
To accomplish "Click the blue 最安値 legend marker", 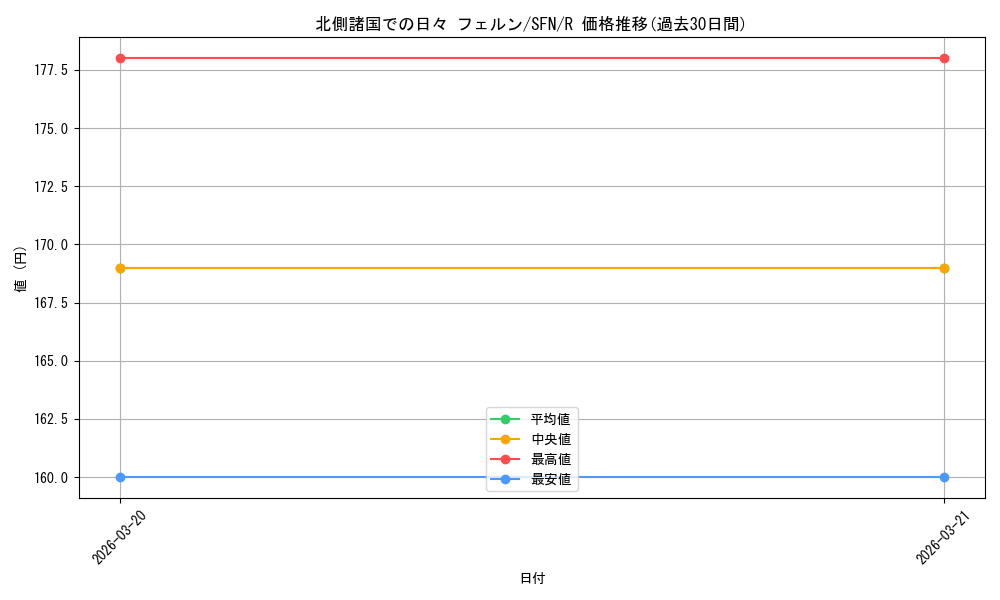I will point(505,479).
